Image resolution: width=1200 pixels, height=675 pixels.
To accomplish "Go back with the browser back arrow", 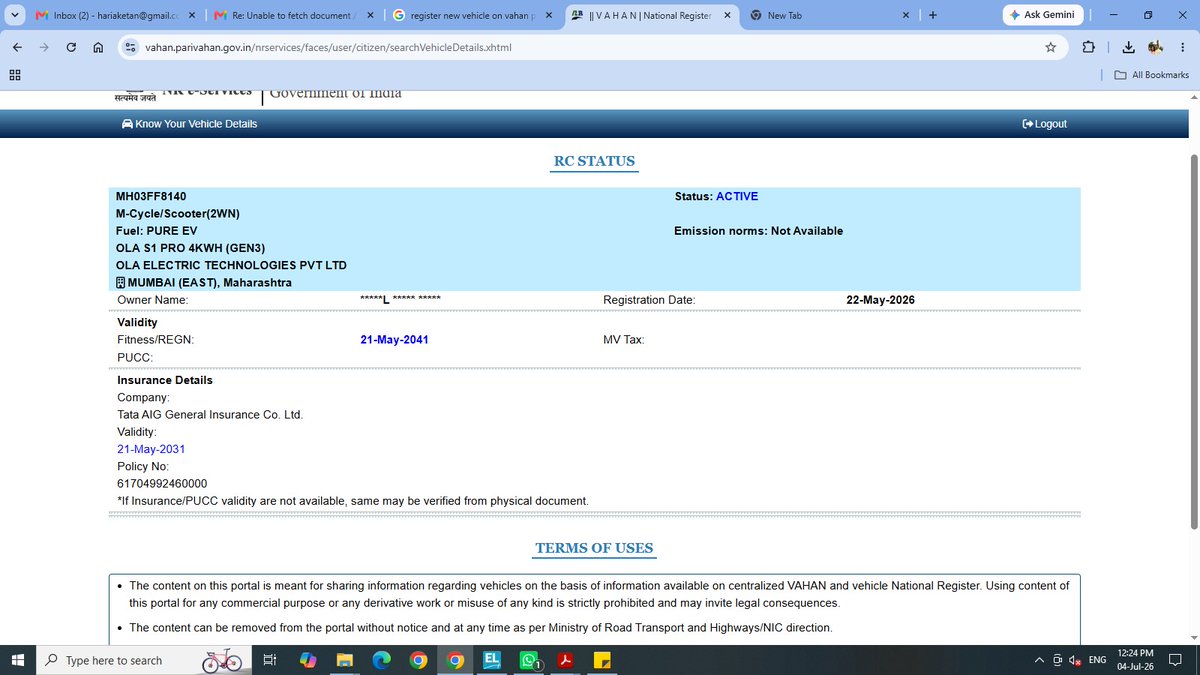I will (x=17, y=47).
